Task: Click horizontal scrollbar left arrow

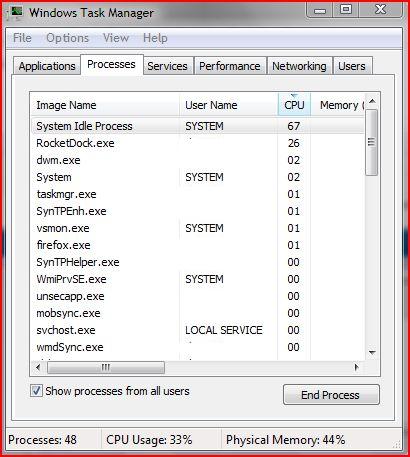Action: [x=38, y=368]
